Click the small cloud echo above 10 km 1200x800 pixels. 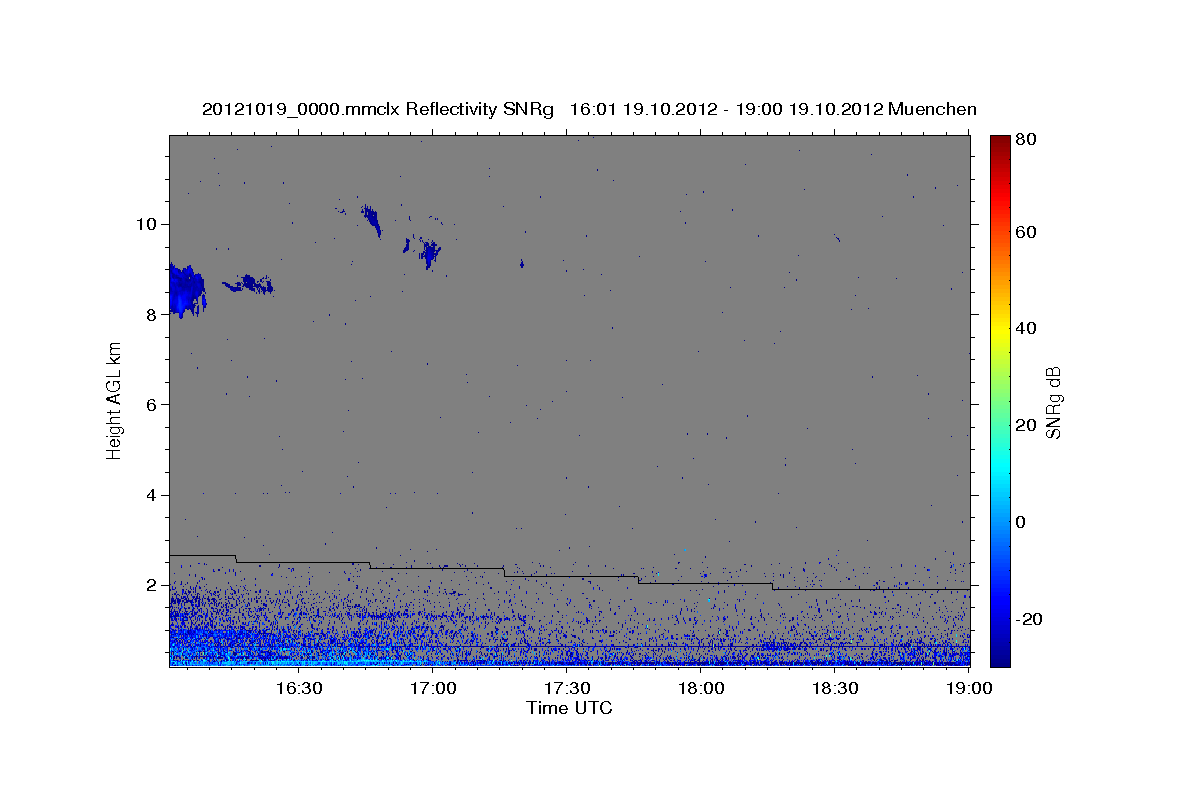coord(371,219)
